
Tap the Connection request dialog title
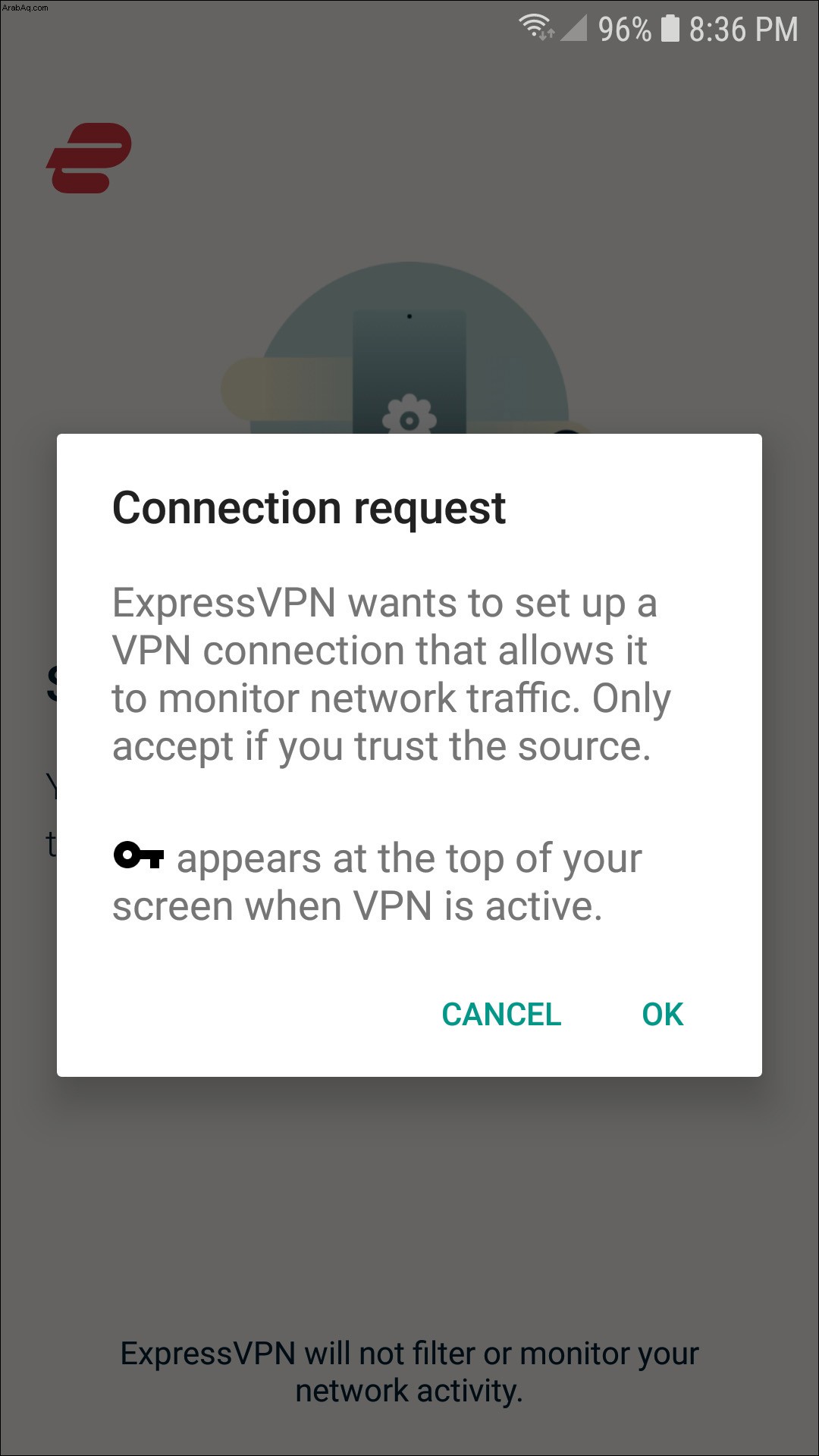coord(309,508)
